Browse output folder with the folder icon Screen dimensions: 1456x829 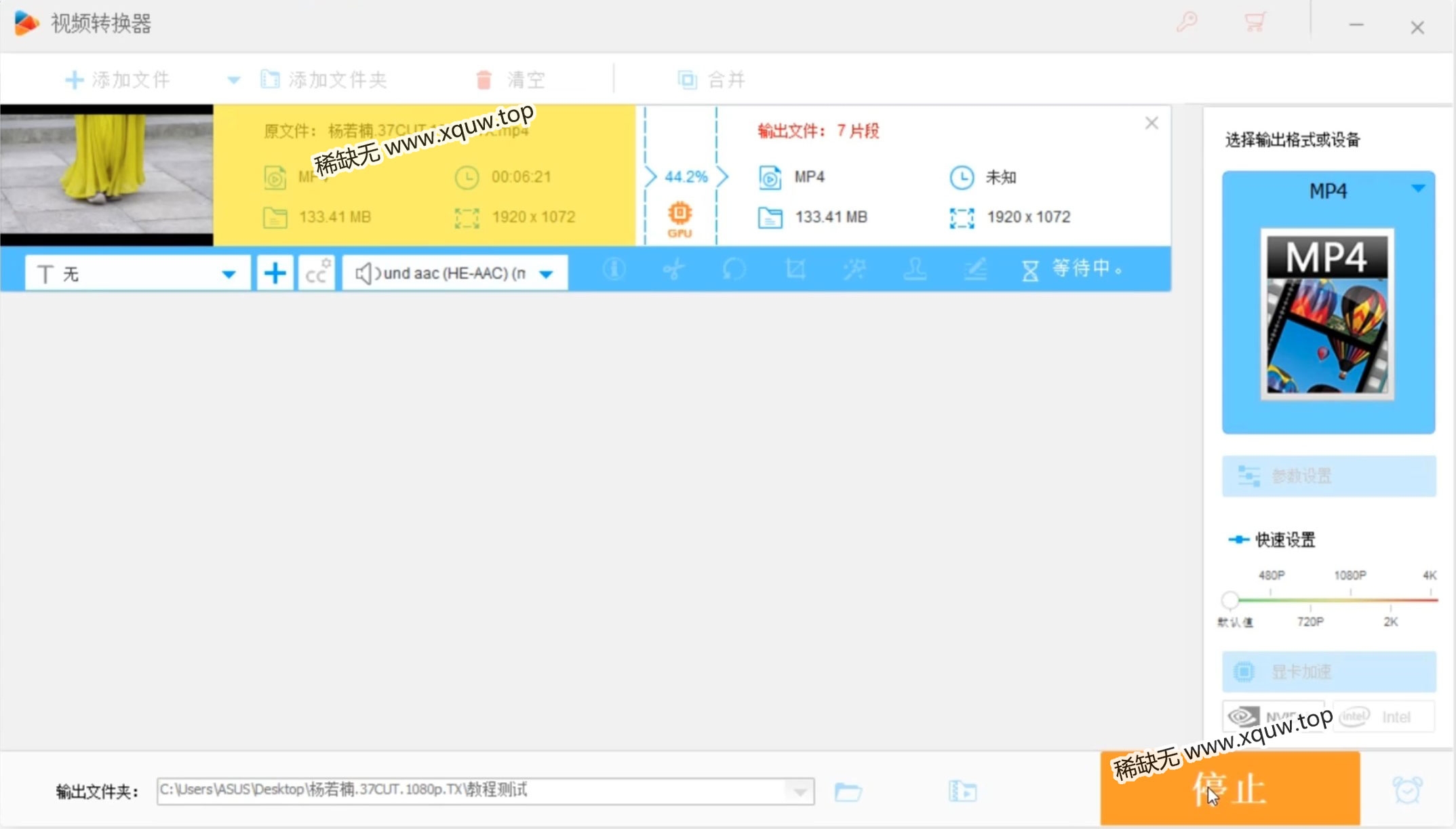[x=848, y=791]
